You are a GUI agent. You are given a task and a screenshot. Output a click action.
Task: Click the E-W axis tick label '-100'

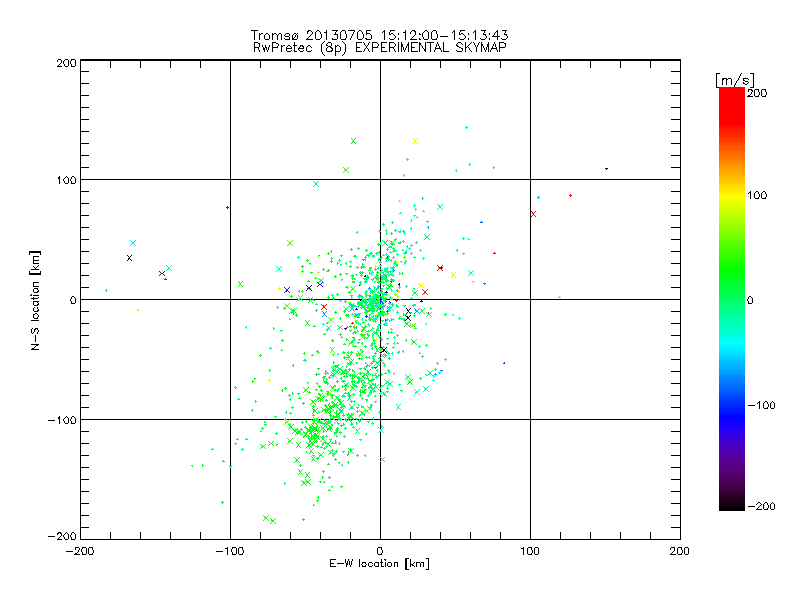tap(230, 551)
